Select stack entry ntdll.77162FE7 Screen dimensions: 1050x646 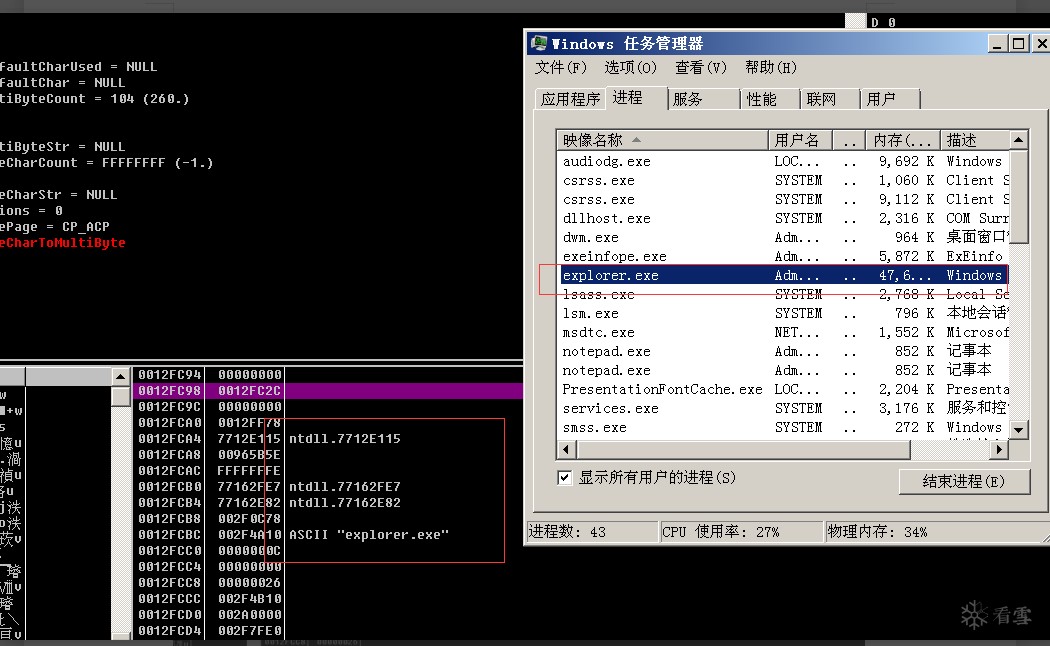(x=345, y=487)
